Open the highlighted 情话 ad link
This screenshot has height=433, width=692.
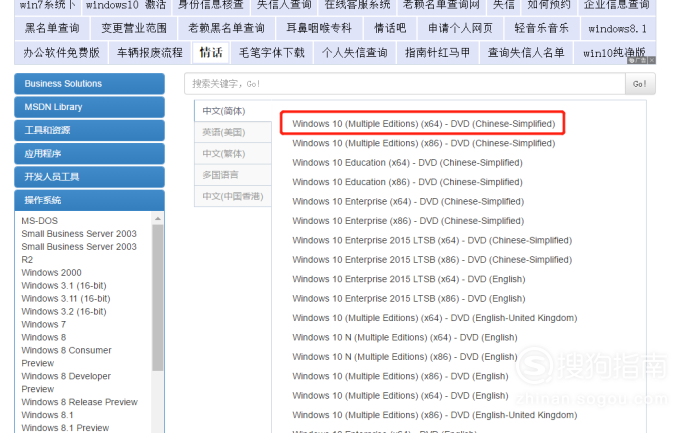pos(211,53)
